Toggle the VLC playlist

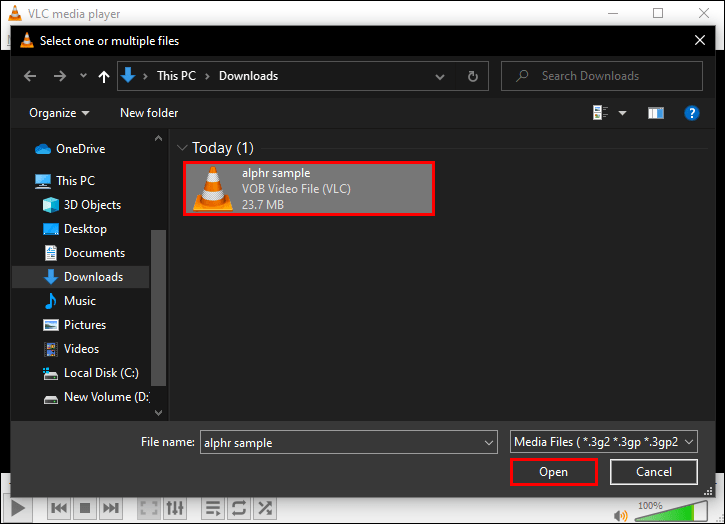coord(213,508)
